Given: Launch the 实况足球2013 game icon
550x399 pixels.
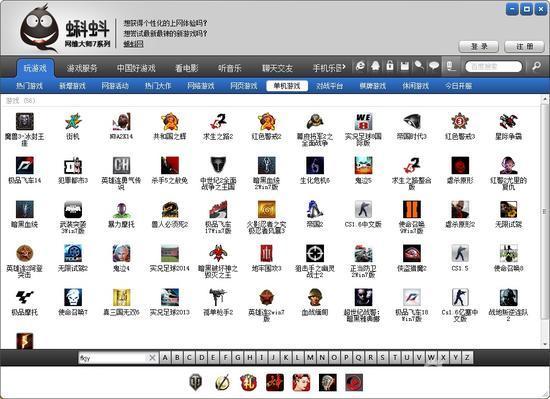Looking at the screenshot, I should tap(170, 297).
